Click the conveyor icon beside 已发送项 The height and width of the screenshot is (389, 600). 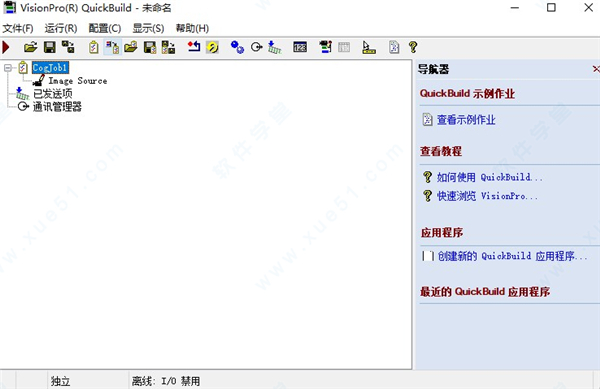tap(22, 93)
